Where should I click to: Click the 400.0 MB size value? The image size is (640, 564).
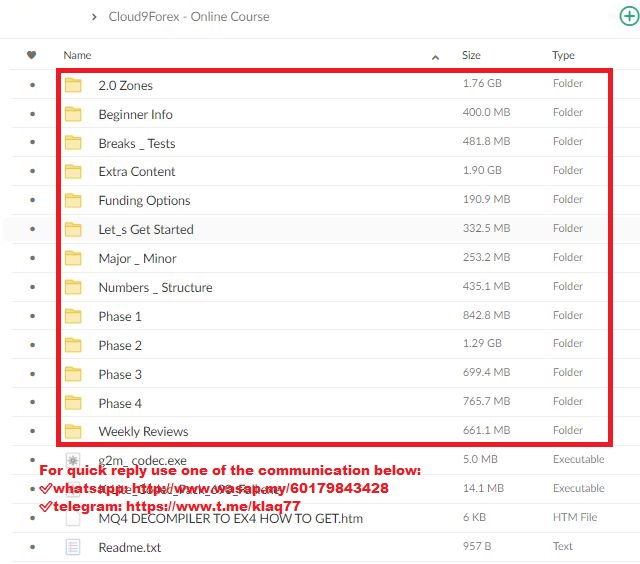[487, 112]
